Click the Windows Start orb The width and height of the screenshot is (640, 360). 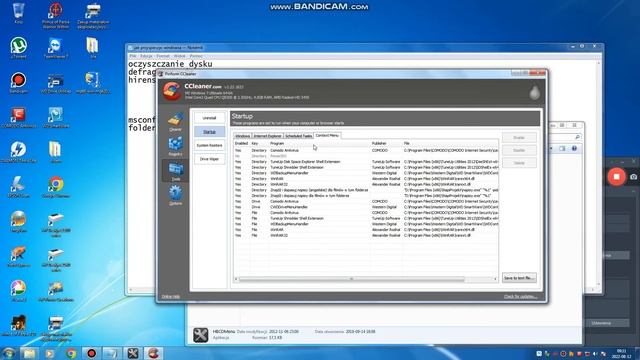[8, 353]
